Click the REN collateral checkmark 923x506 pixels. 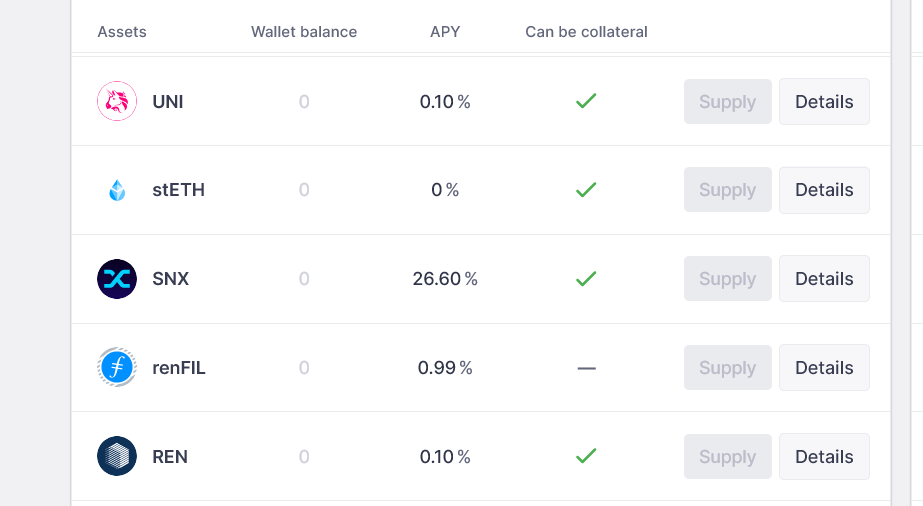pyautogui.click(x=586, y=456)
